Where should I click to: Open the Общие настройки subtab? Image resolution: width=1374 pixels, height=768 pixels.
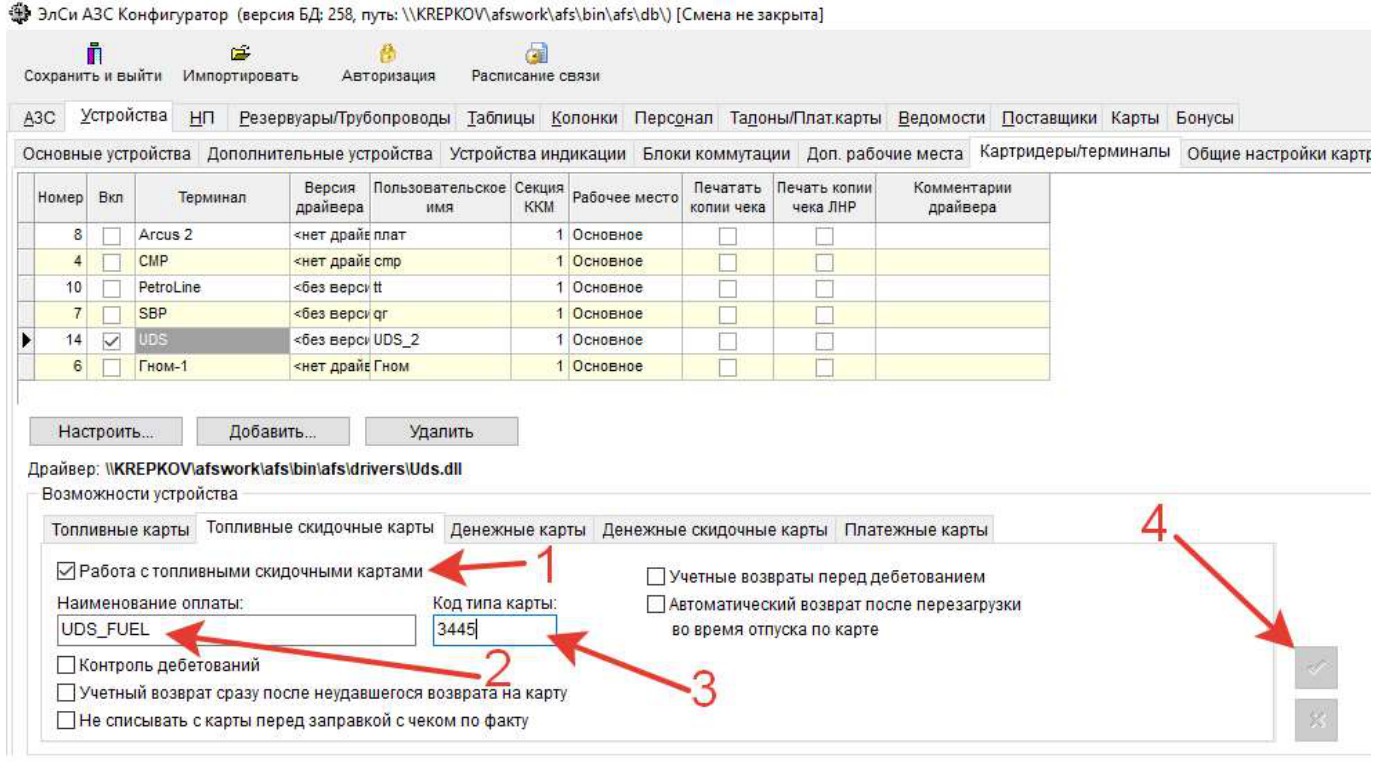coord(1276,154)
